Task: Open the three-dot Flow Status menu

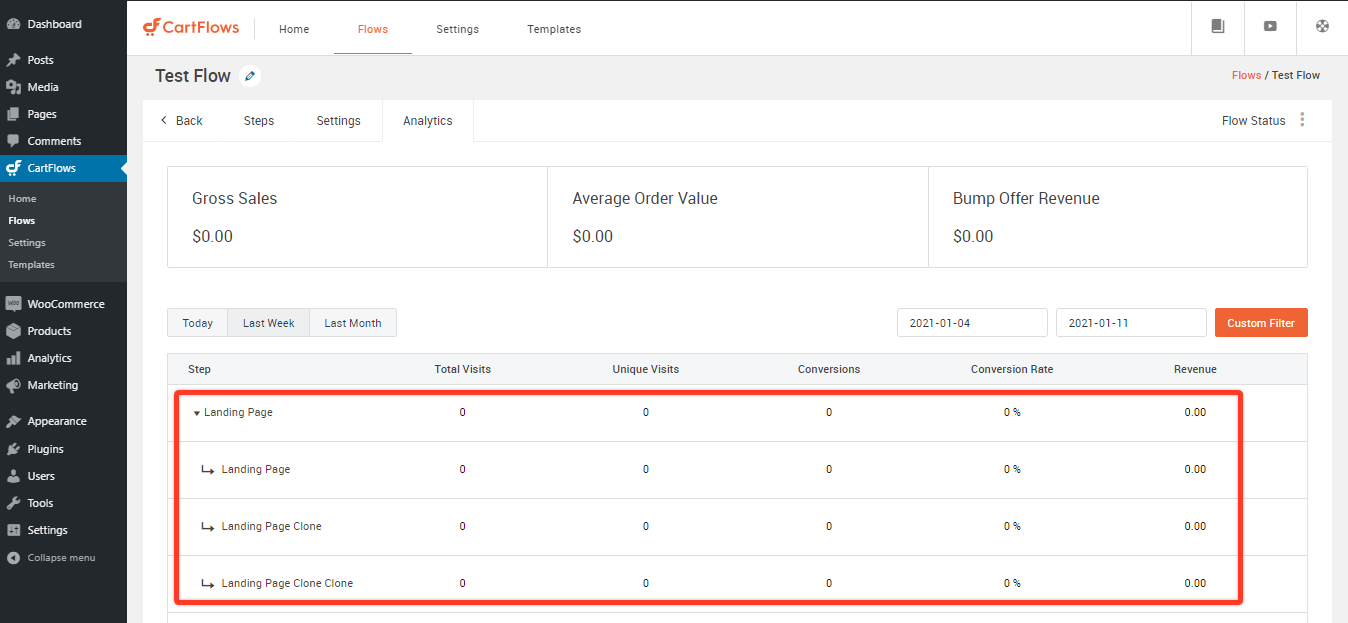Action: tap(1301, 120)
